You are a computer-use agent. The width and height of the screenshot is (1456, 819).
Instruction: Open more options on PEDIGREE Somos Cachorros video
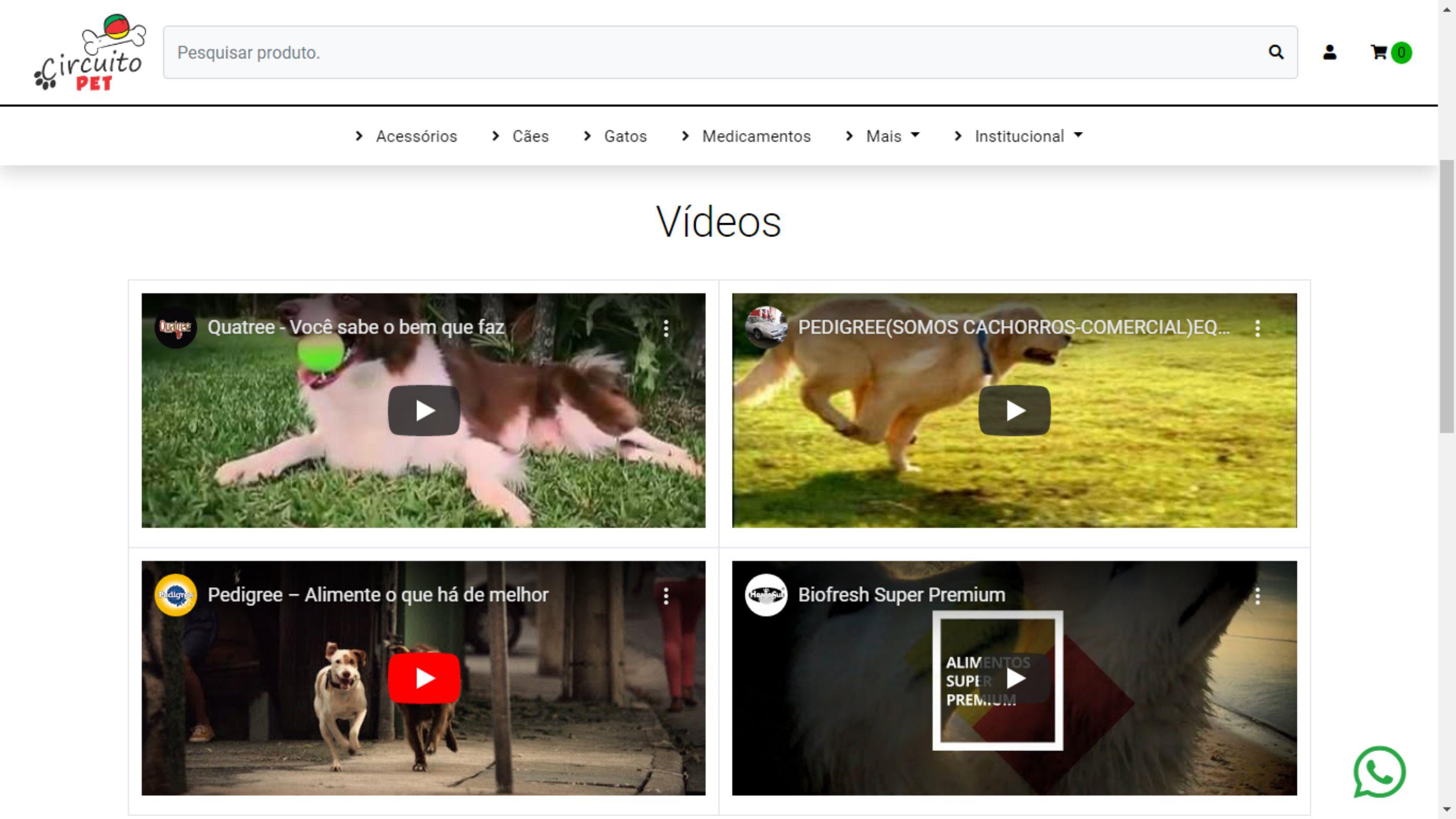point(1258,328)
